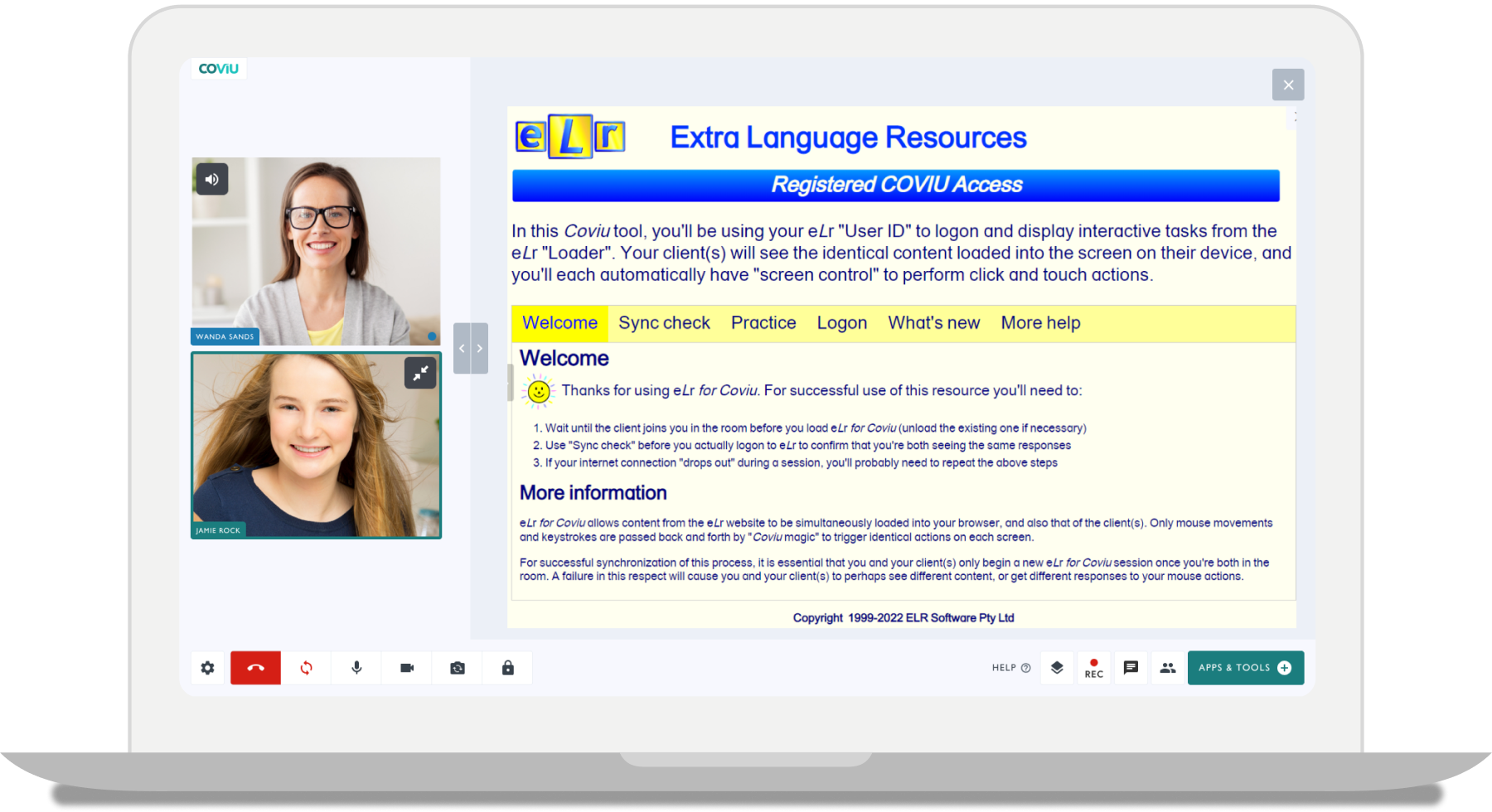Turn off the video camera

[x=407, y=668]
